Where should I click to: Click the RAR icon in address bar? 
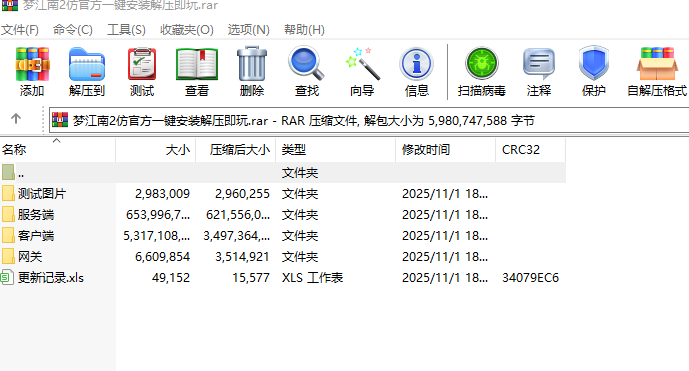click(x=60, y=120)
